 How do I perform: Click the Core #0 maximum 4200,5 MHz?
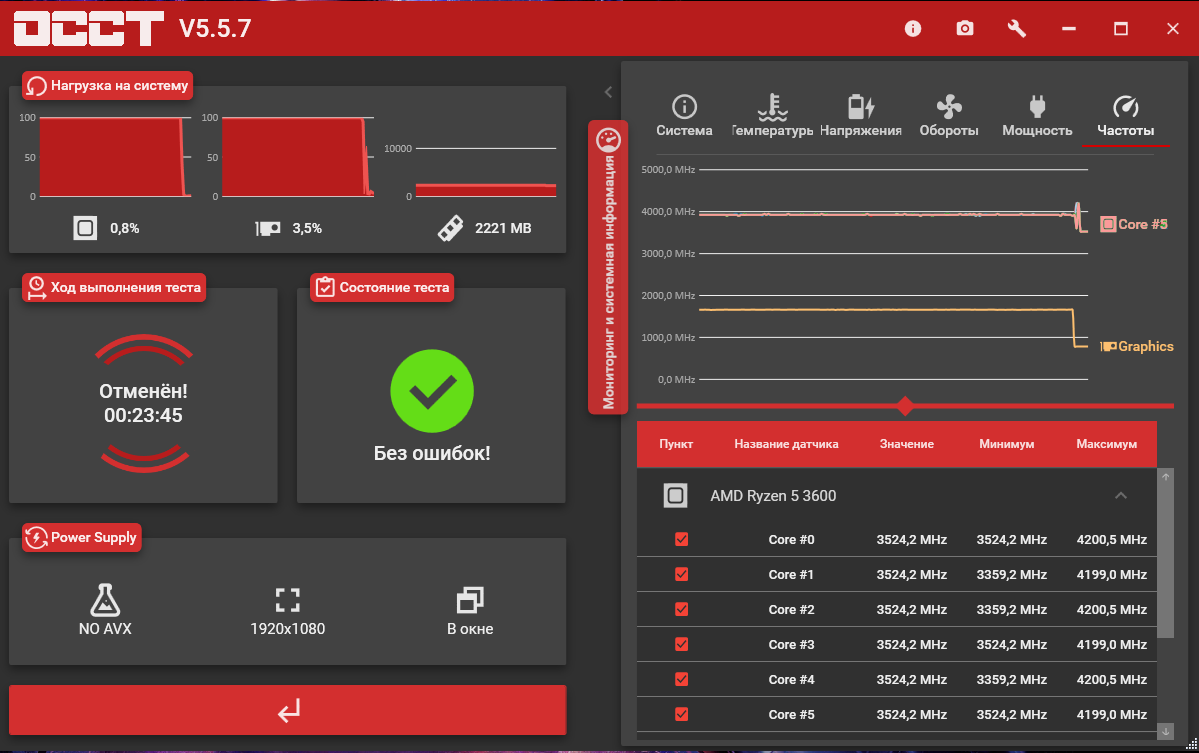(1112, 540)
